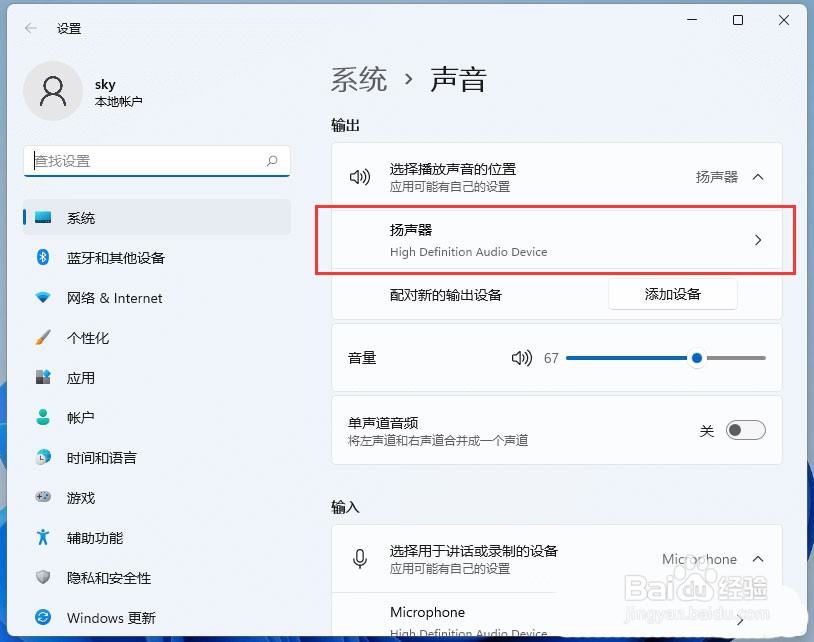
Task: Click sky 本地帐户 profile name
Action: tap(118, 92)
